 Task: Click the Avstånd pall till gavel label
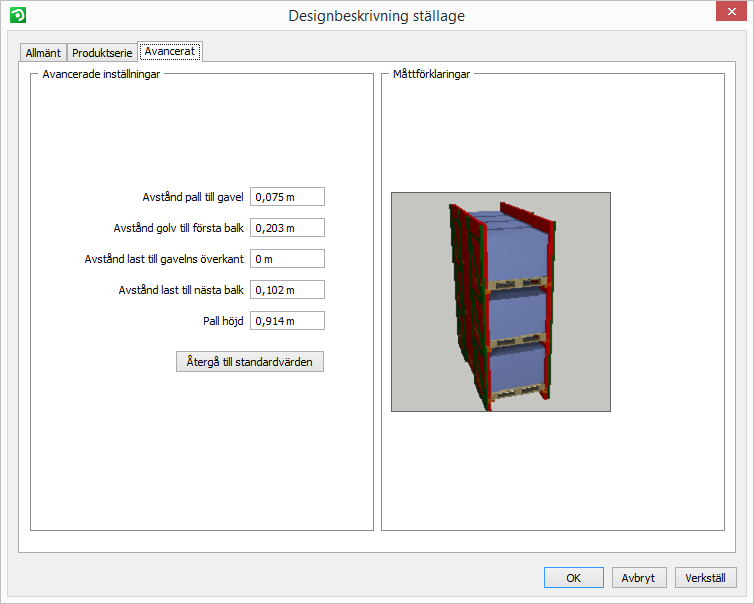click(193, 197)
